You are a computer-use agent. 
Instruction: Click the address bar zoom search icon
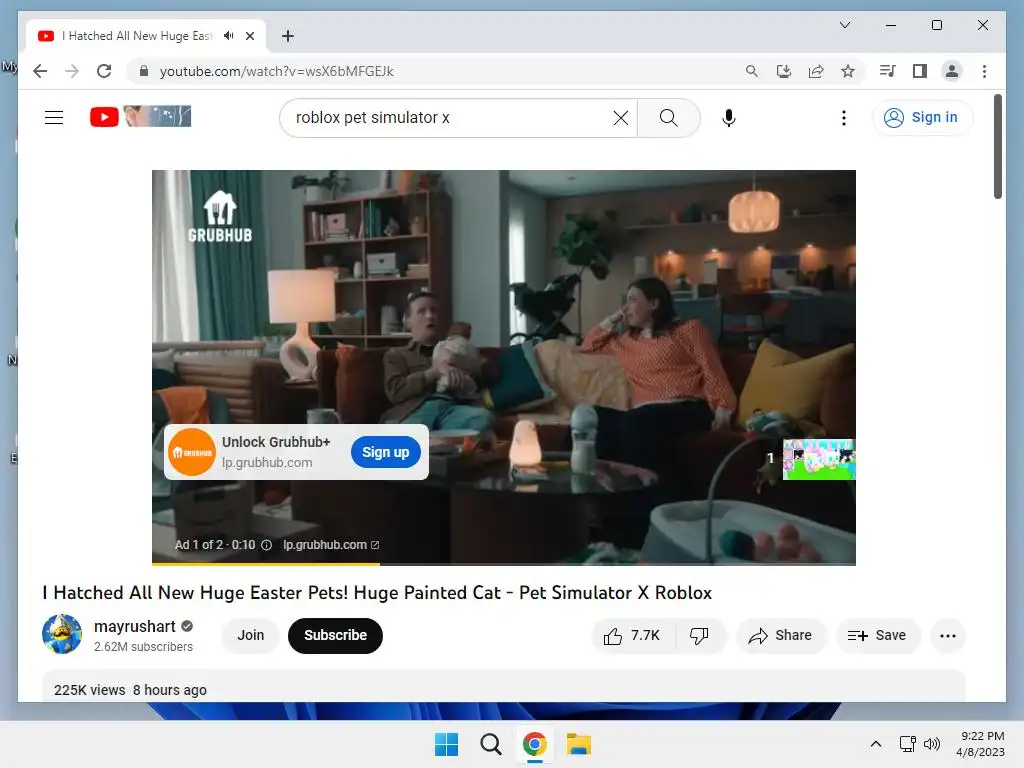click(x=752, y=71)
